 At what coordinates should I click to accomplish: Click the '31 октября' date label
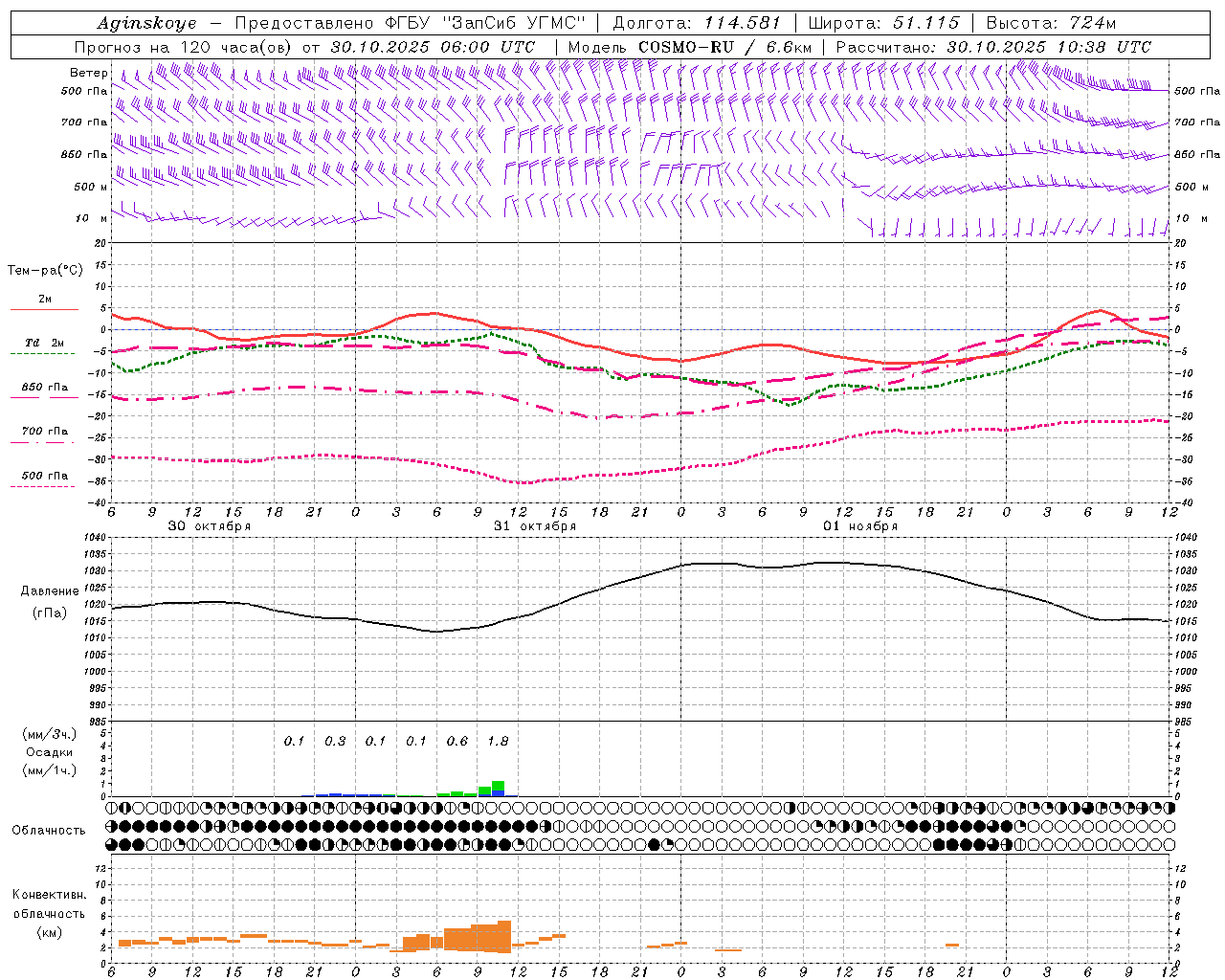535,526
